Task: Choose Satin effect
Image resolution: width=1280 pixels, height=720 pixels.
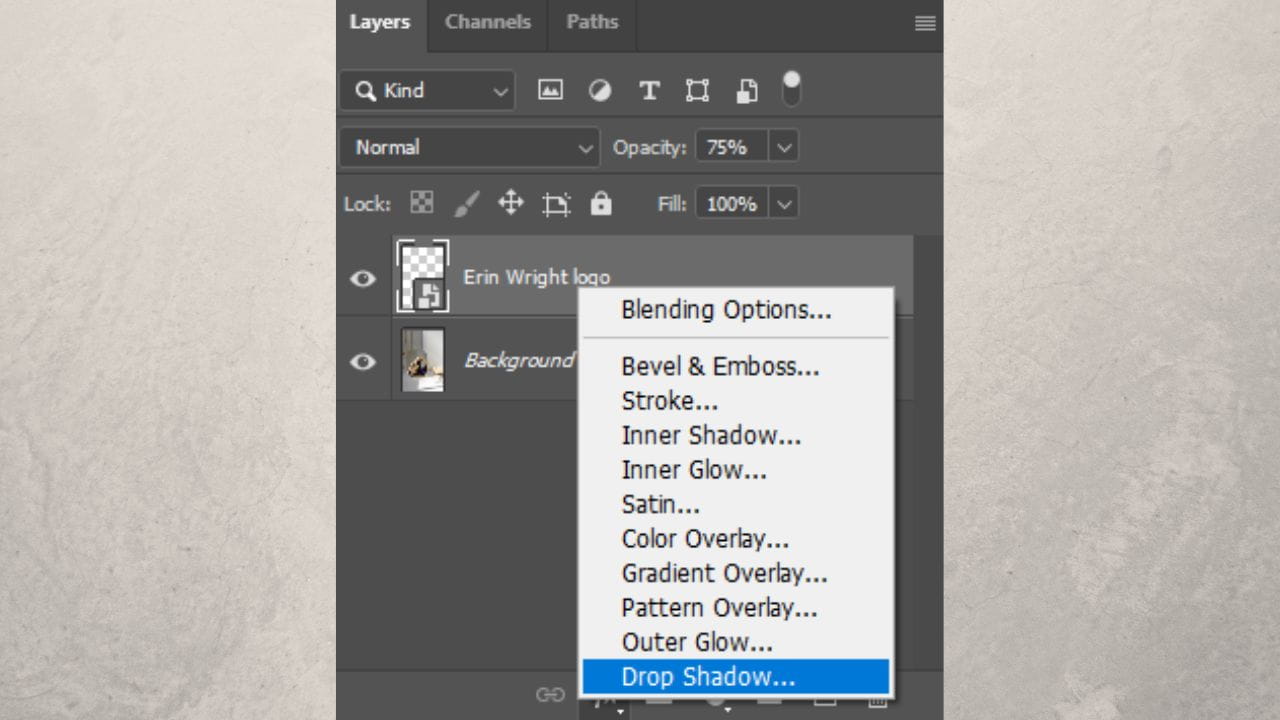Action: tap(736, 505)
